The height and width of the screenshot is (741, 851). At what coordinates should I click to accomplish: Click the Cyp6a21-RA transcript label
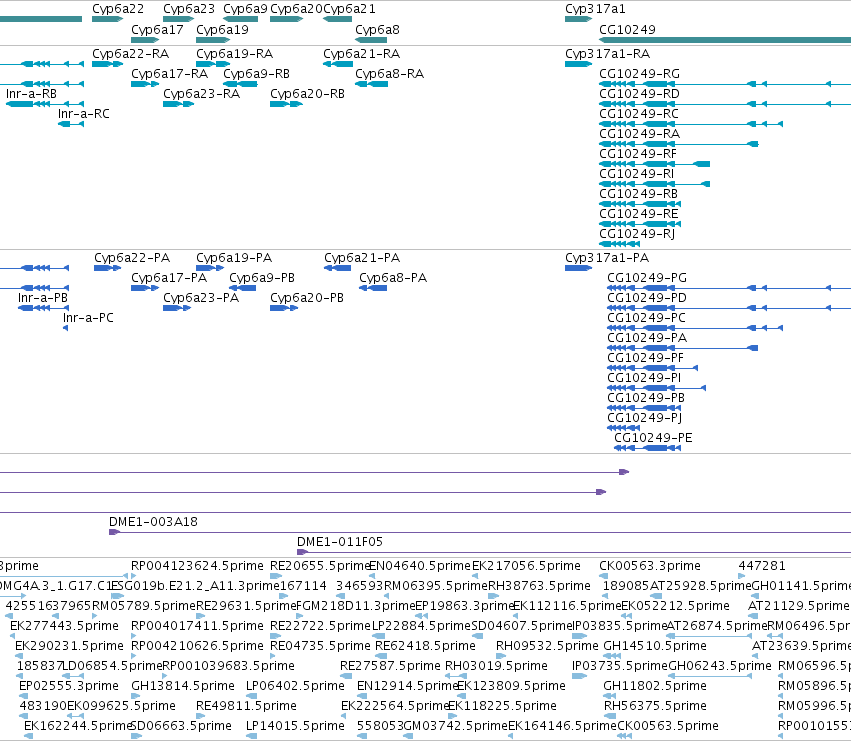[x=361, y=53]
